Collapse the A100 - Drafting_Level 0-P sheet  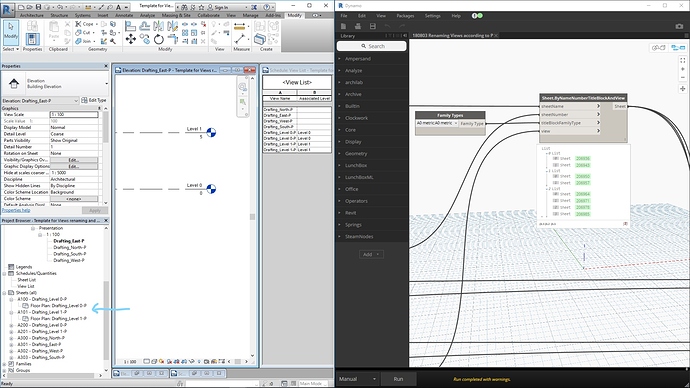(x=11, y=299)
